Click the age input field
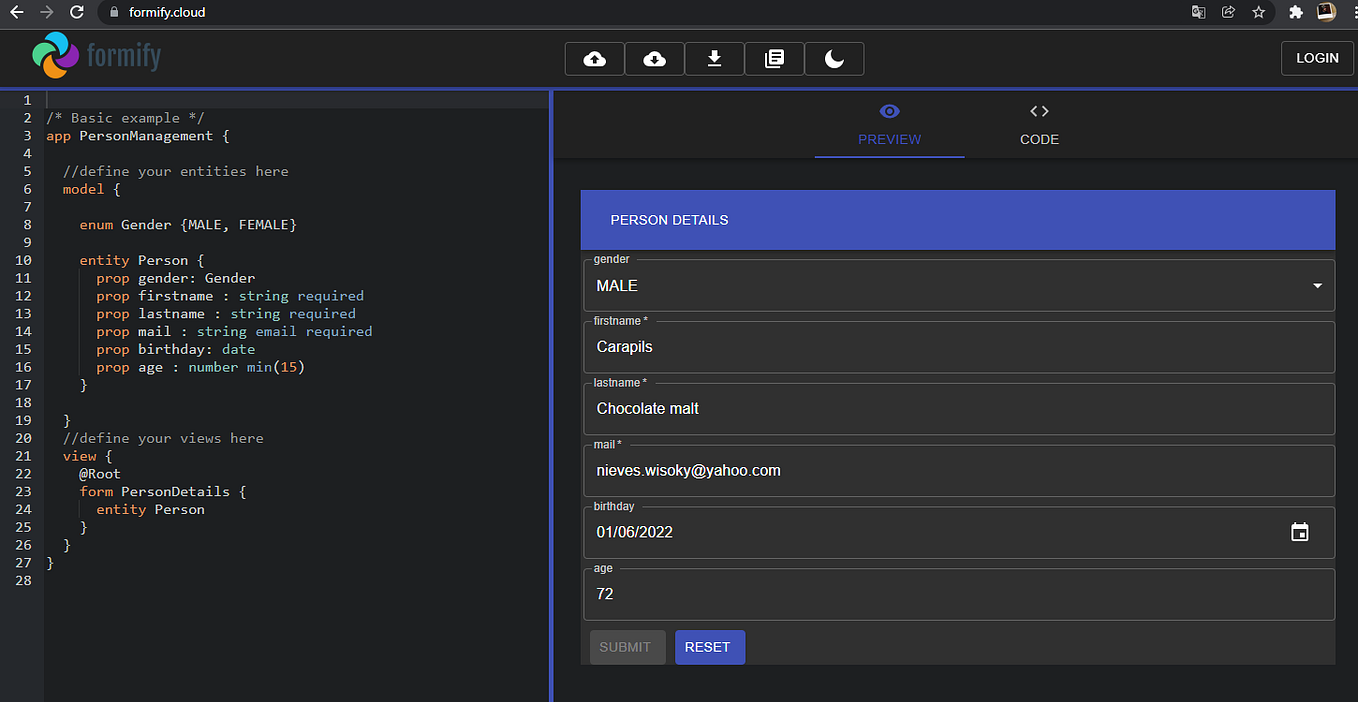Viewport: 1358px width, 702px height. (x=959, y=594)
